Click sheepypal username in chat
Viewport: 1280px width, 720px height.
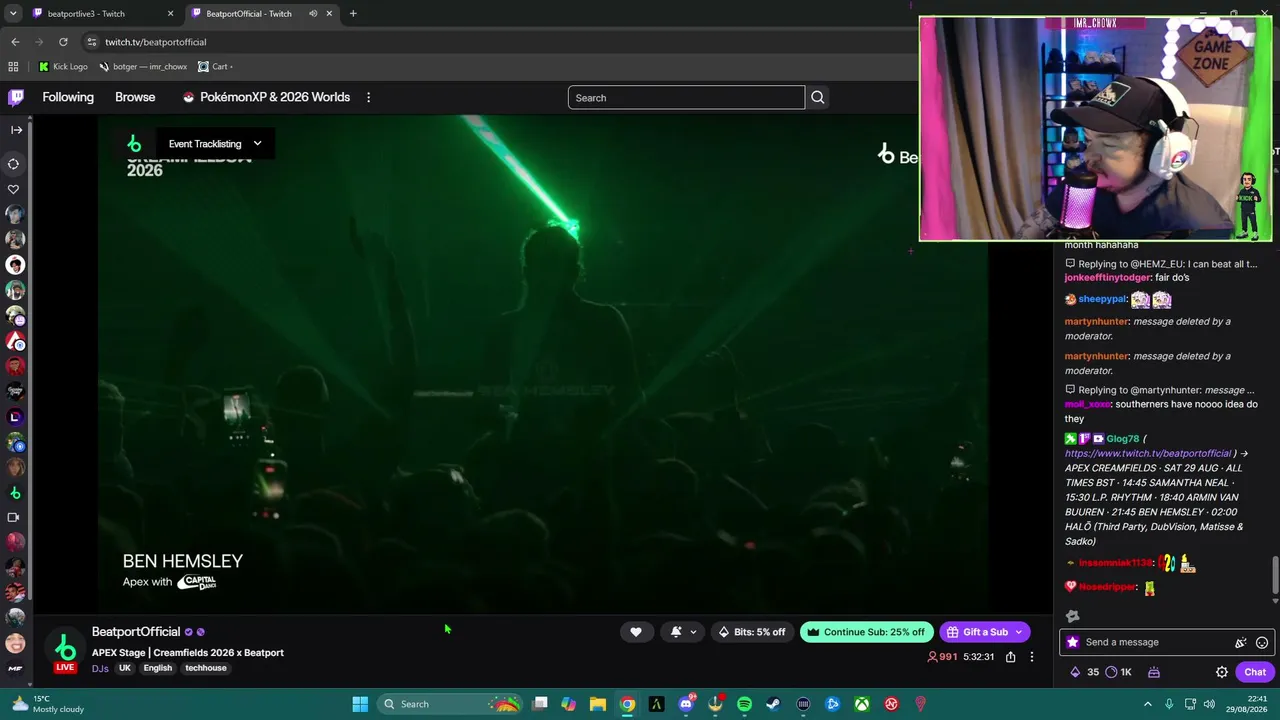1102,299
